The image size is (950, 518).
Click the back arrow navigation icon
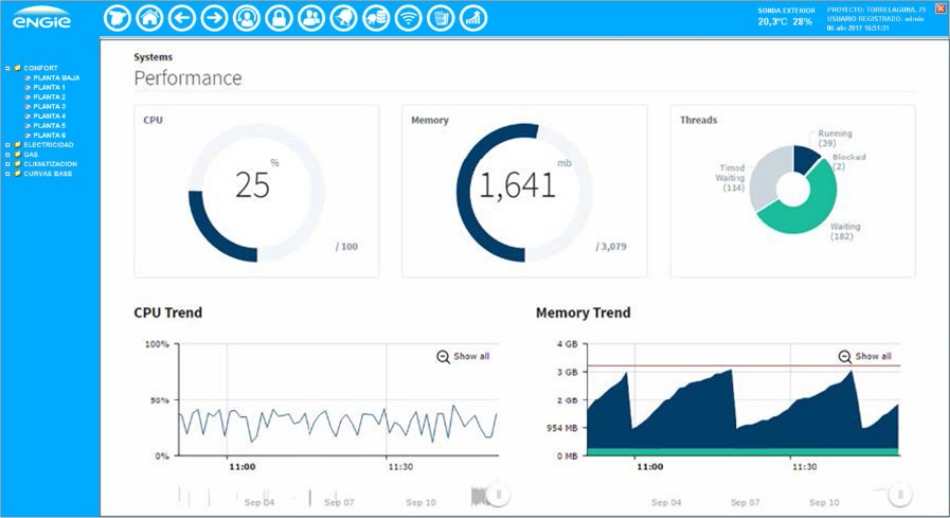(181, 17)
